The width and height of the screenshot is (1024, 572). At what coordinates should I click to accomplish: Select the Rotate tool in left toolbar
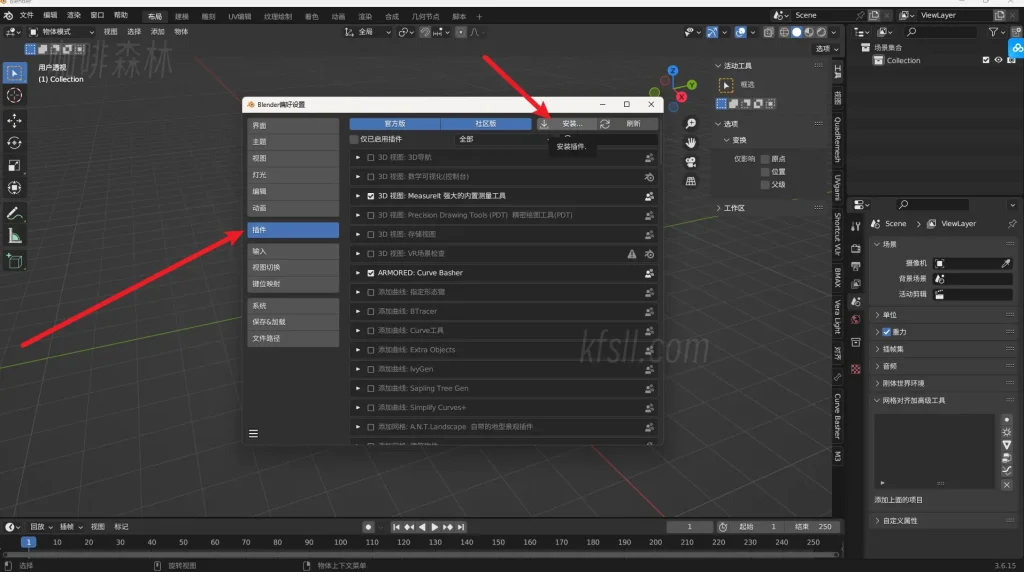point(15,142)
